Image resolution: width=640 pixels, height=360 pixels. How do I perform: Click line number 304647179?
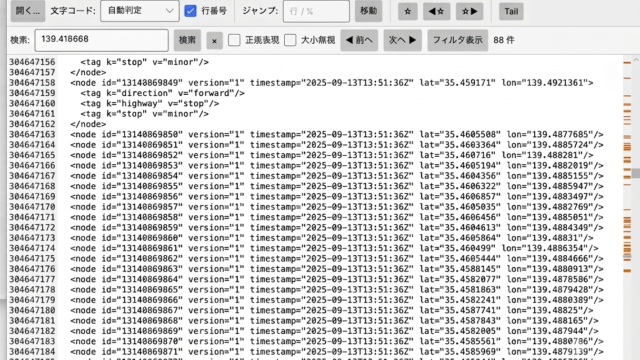(x=32, y=300)
